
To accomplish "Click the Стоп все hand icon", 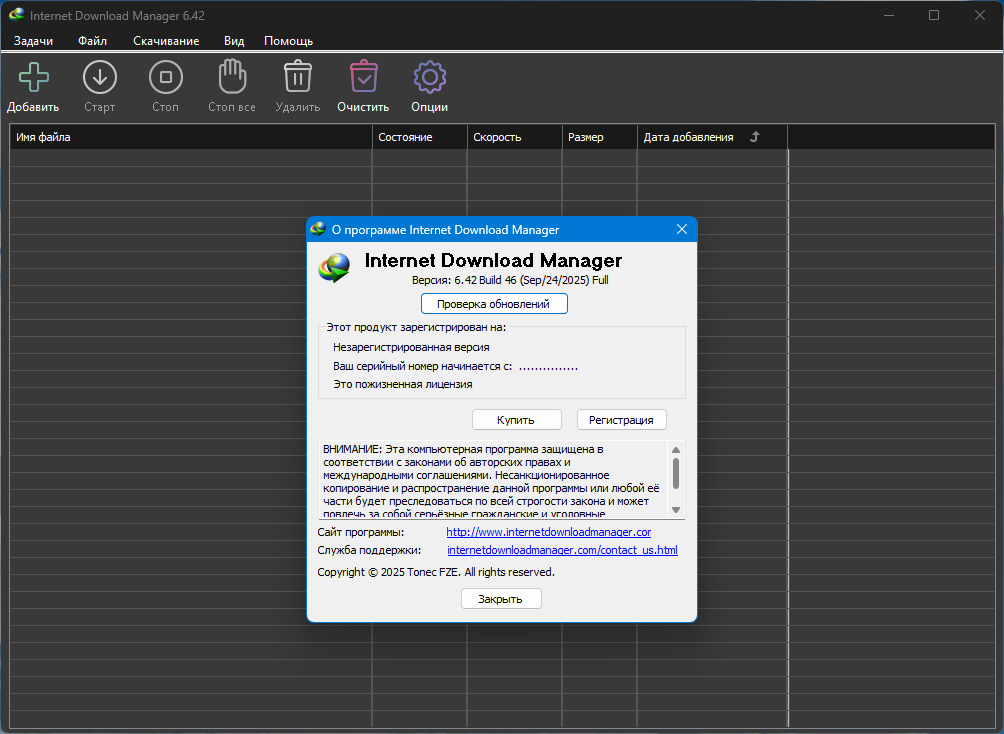I will [x=232, y=77].
